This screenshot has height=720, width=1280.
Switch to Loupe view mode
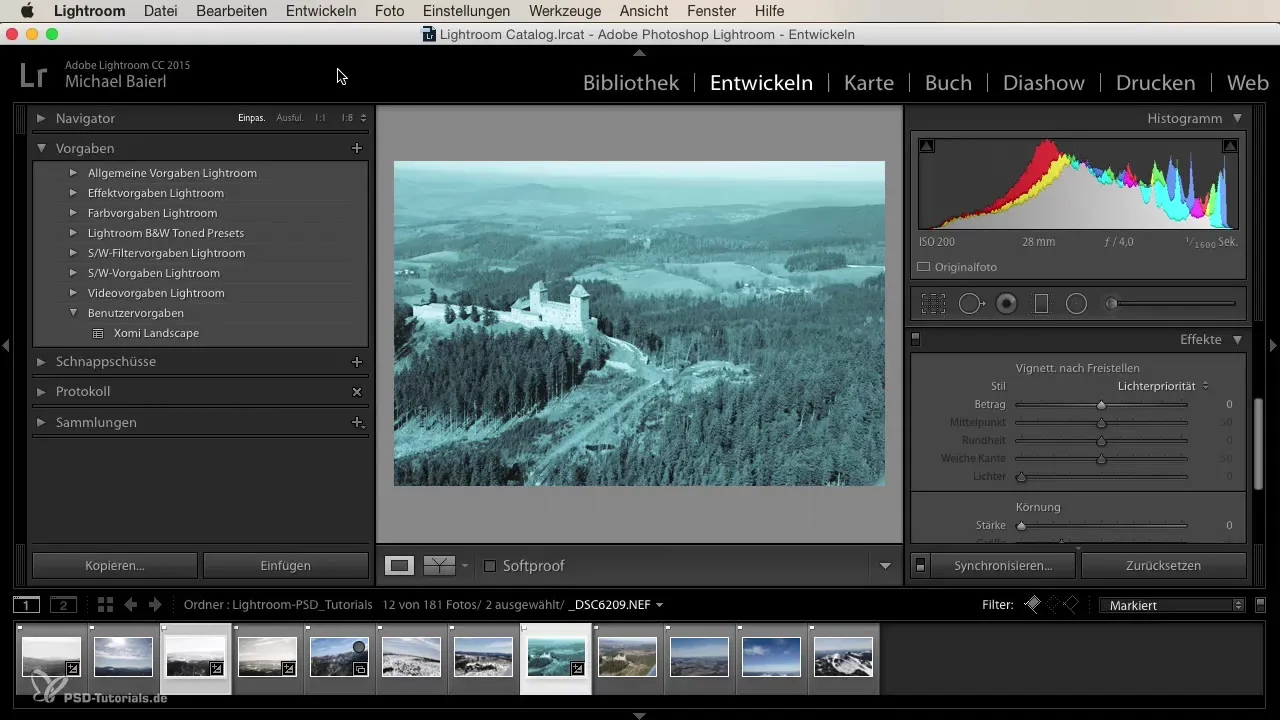pos(400,565)
